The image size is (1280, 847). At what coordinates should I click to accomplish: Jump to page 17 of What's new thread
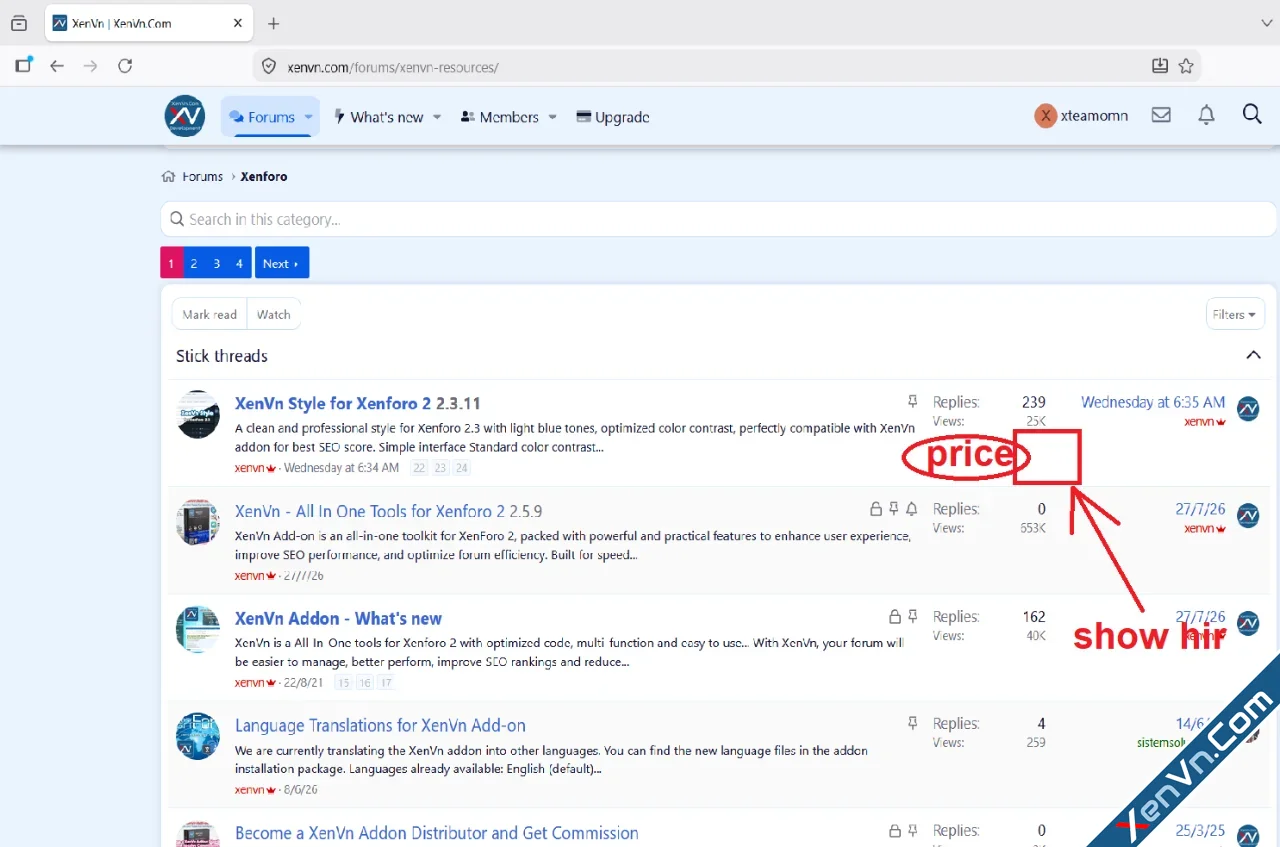coord(386,683)
